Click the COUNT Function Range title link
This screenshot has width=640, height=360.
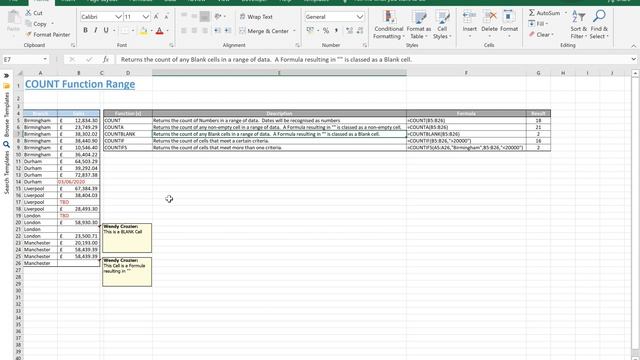(x=80, y=84)
